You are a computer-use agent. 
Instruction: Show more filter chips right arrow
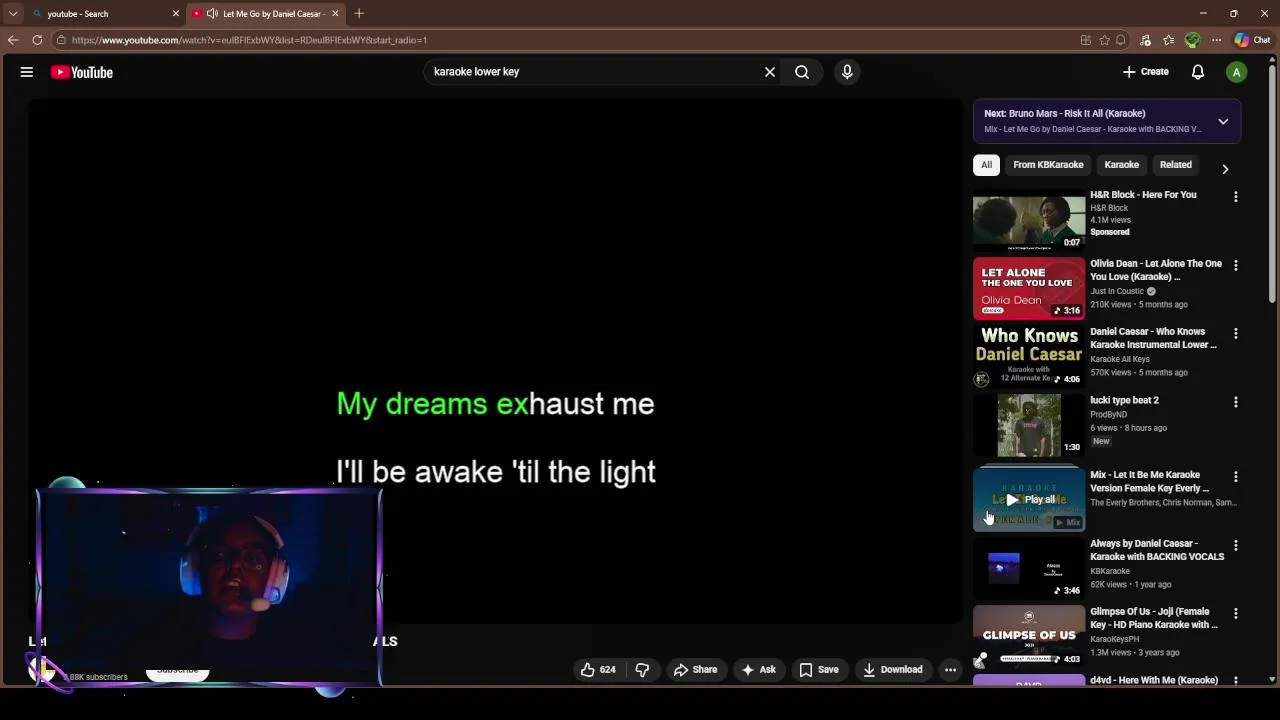1225,169
